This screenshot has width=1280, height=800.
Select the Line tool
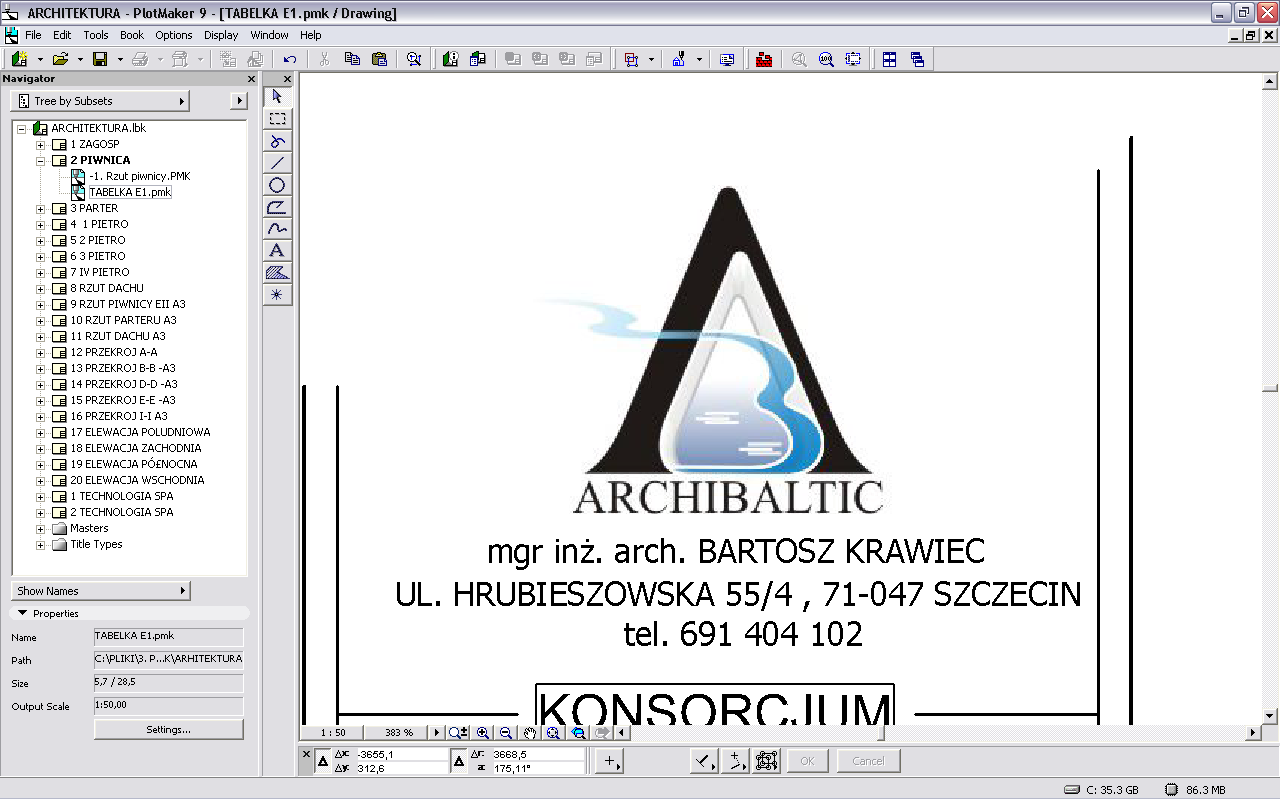click(x=277, y=163)
